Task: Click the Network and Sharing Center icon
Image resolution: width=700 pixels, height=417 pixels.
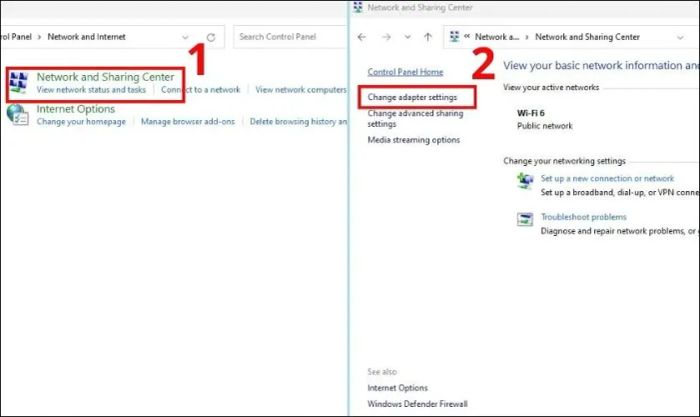Action: (x=19, y=83)
